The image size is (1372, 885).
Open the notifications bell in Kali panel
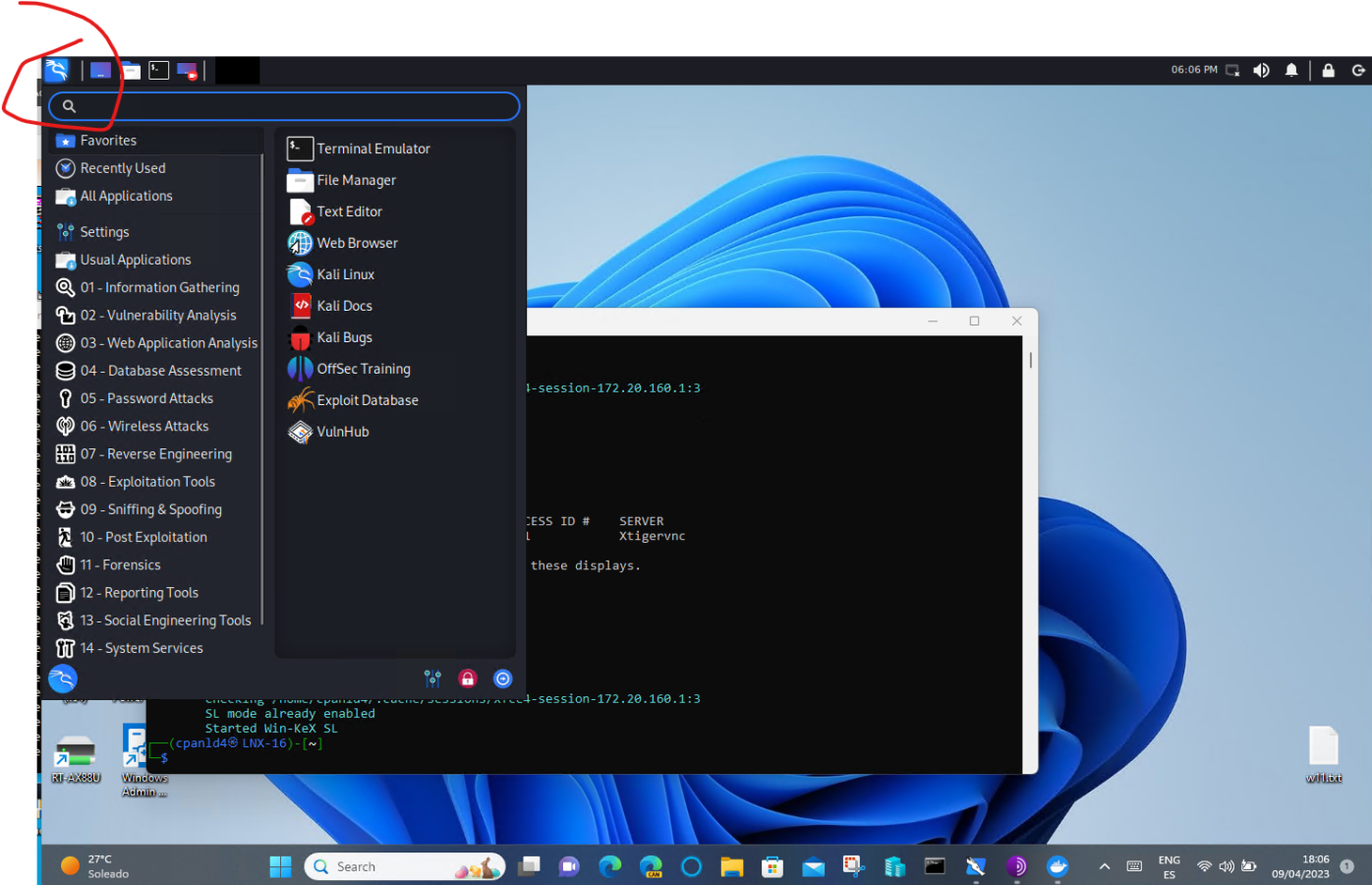coord(1291,71)
